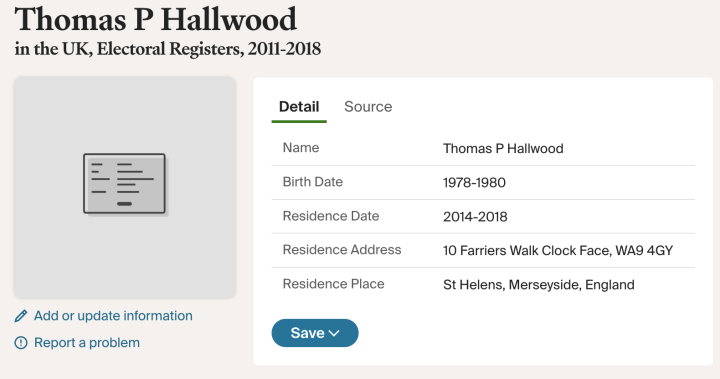Click the Residence Place field label
720x379 pixels.
[x=333, y=284]
